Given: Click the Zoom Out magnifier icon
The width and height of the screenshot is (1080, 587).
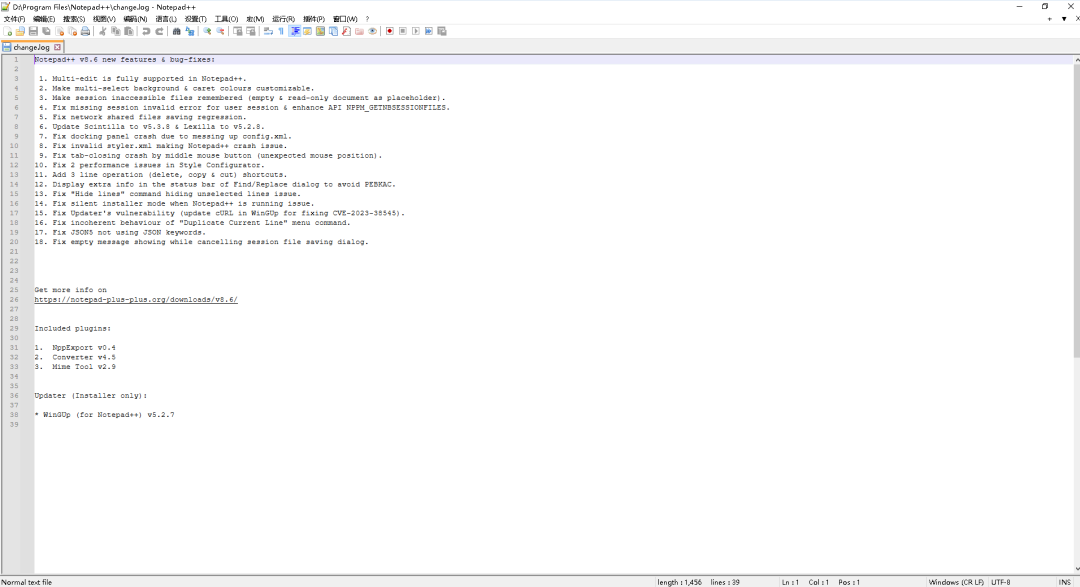Looking at the screenshot, I should [x=220, y=31].
